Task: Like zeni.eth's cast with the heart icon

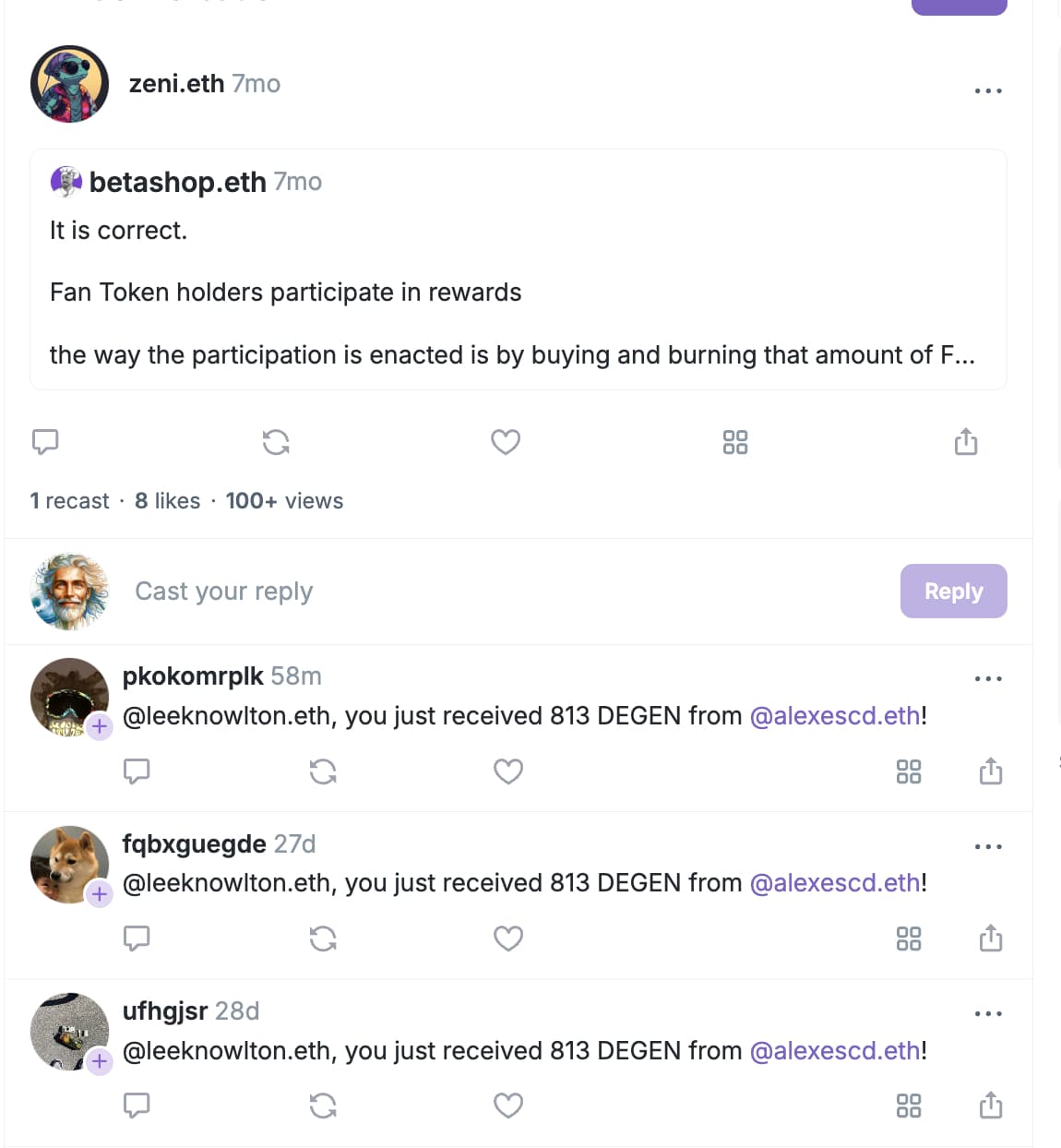Action: click(506, 442)
